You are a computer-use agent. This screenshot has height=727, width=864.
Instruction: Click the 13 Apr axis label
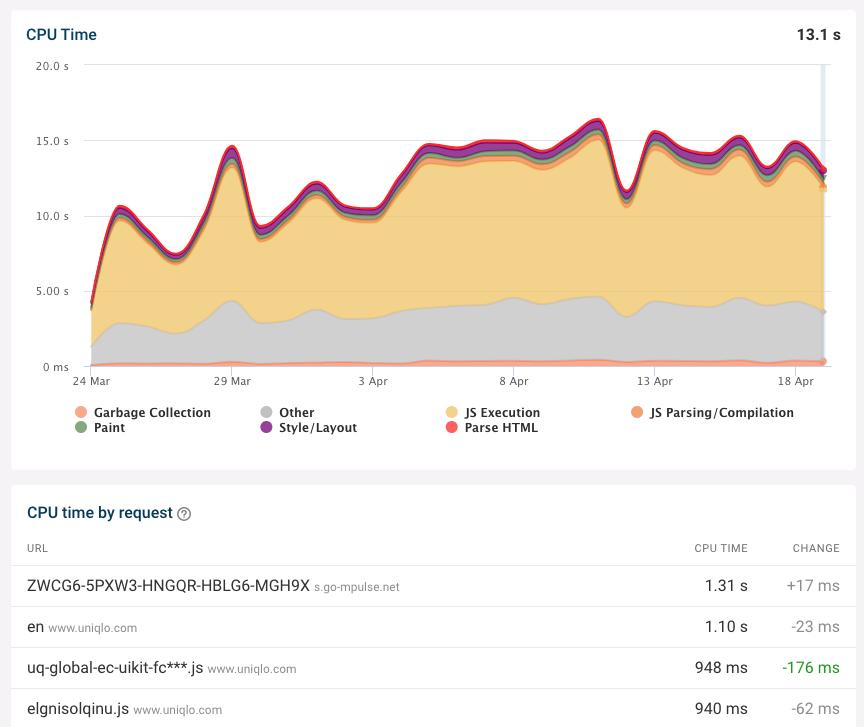(655, 381)
